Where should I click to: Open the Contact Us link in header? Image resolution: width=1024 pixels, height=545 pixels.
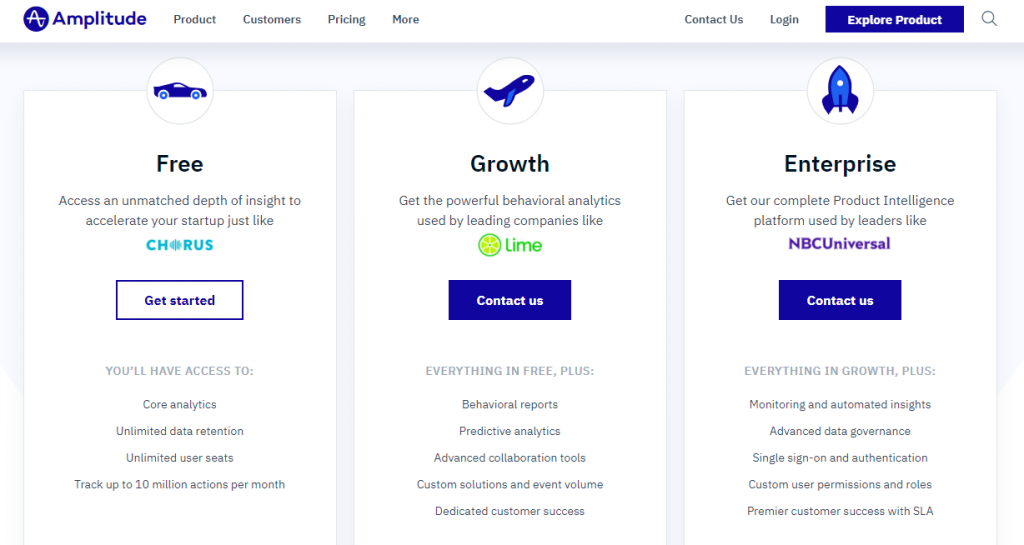(714, 20)
